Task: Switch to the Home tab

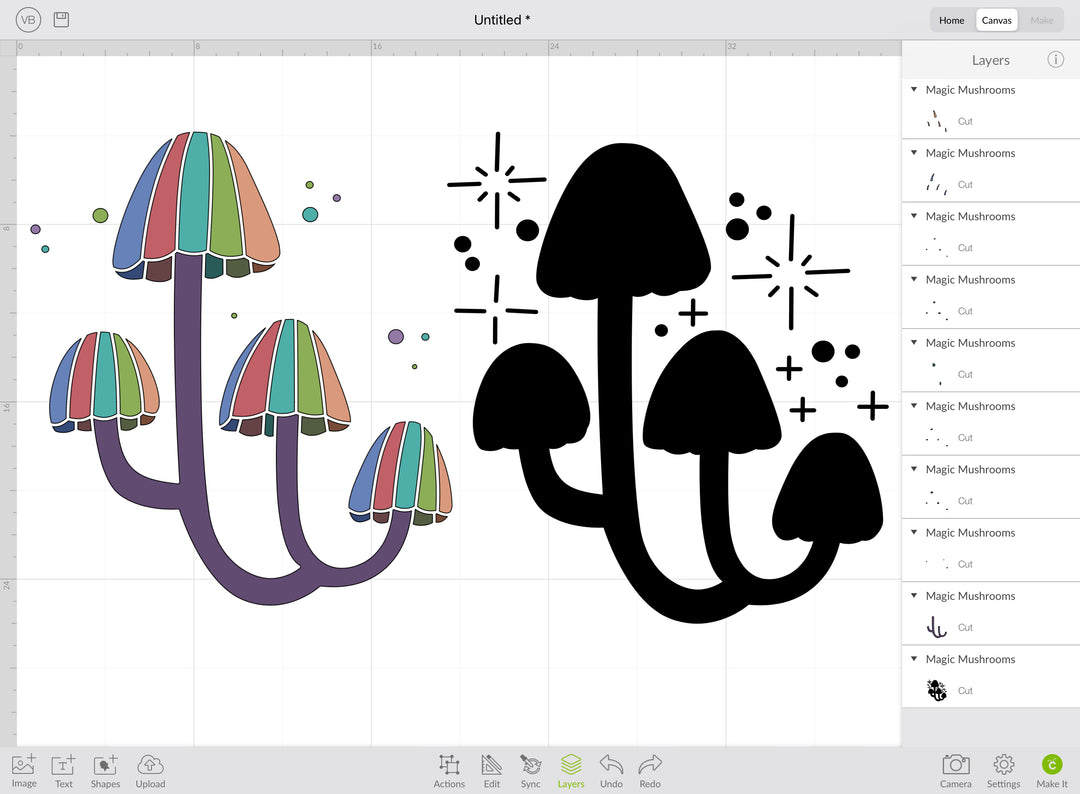Action: pyautogui.click(x=952, y=20)
